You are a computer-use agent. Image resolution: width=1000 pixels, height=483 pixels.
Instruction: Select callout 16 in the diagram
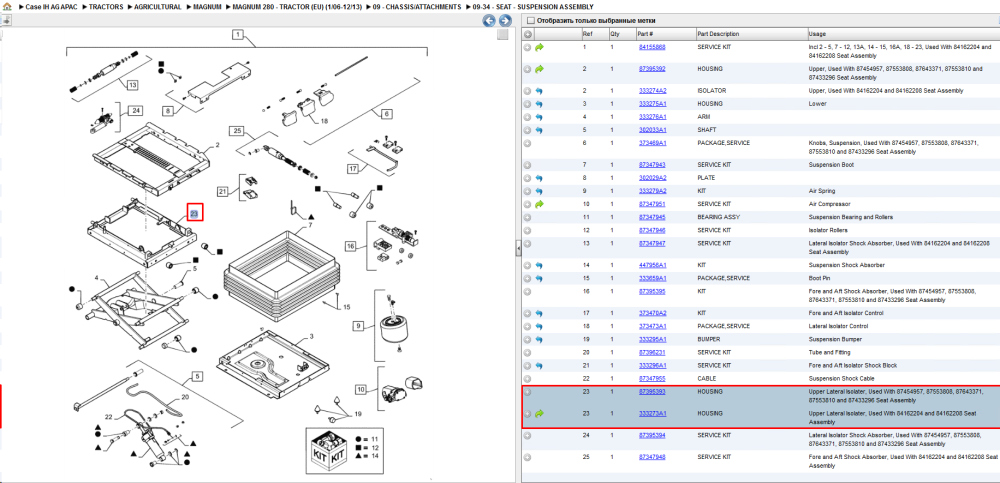(x=351, y=246)
